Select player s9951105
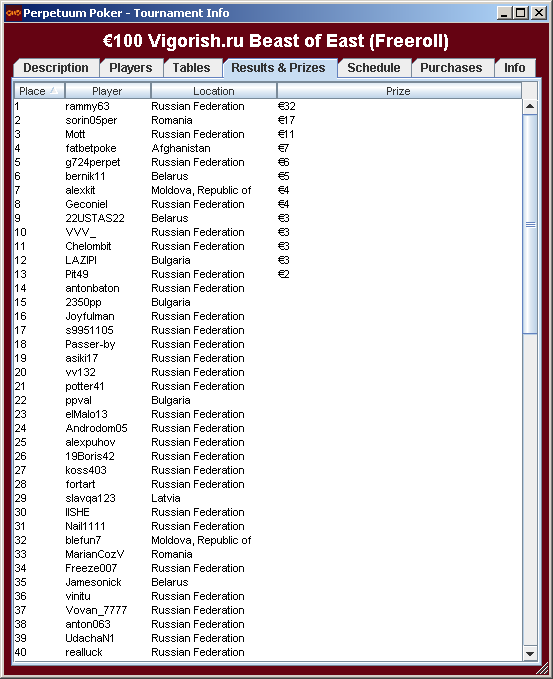553x679 pixels. click(x=89, y=330)
